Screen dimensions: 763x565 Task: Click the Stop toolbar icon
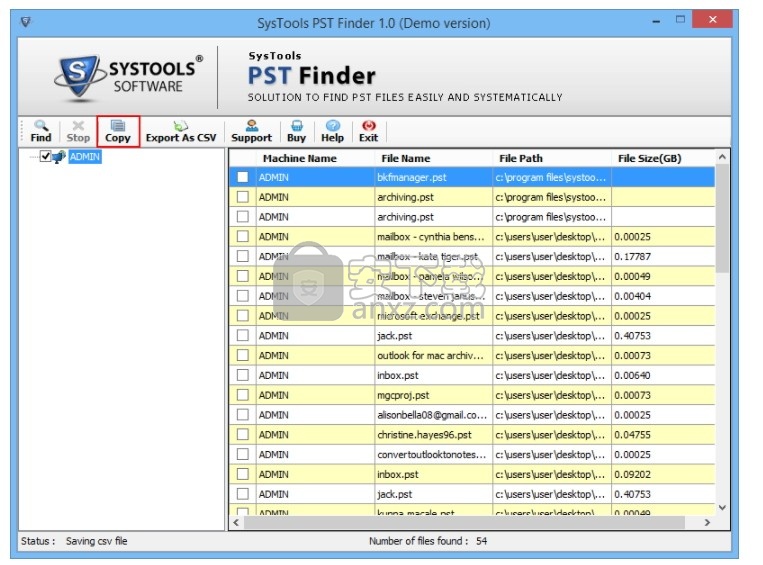click(78, 131)
